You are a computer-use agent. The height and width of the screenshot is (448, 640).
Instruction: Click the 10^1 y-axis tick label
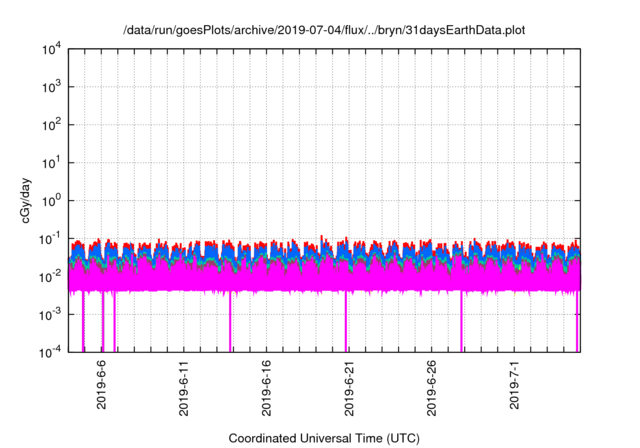[x=52, y=163]
